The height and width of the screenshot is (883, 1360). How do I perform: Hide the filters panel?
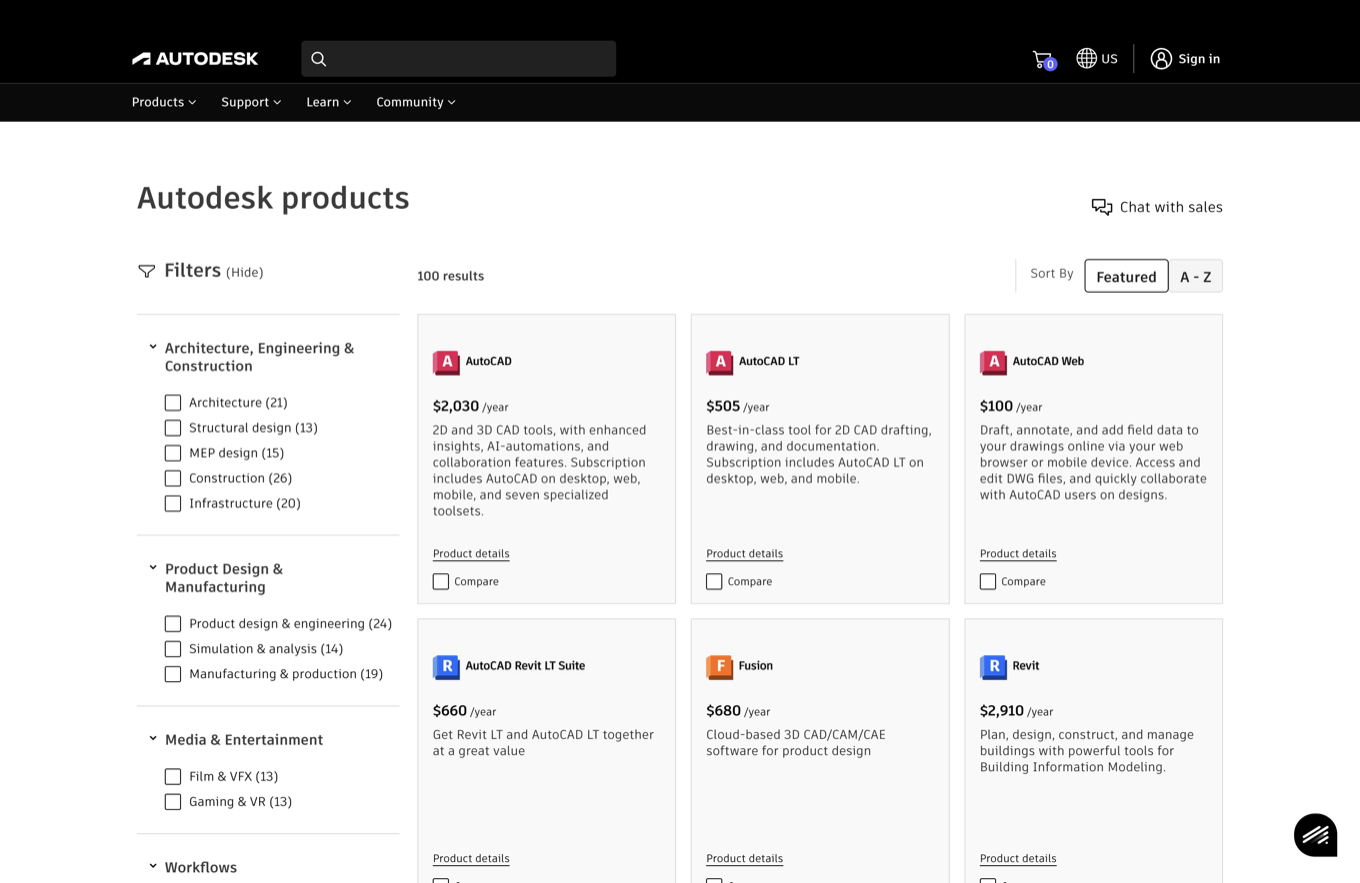(245, 272)
